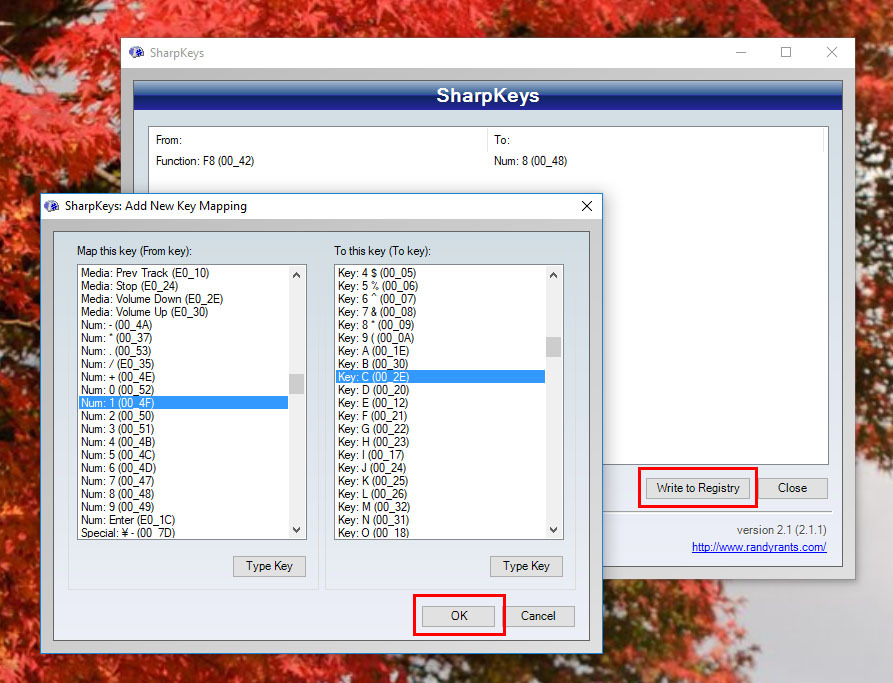Maximize the SharpKeys main window
The width and height of the screenshot is (893, 683).
click(x=786, y=53)
